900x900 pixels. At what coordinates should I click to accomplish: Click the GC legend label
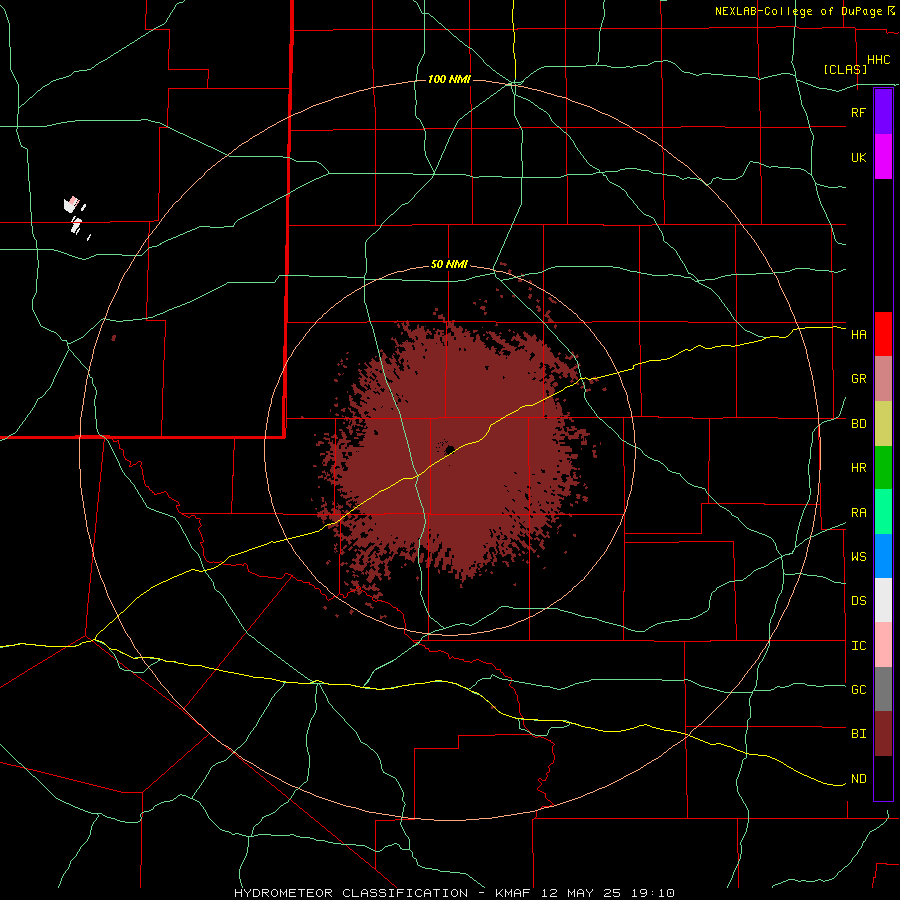coord(858,690)
